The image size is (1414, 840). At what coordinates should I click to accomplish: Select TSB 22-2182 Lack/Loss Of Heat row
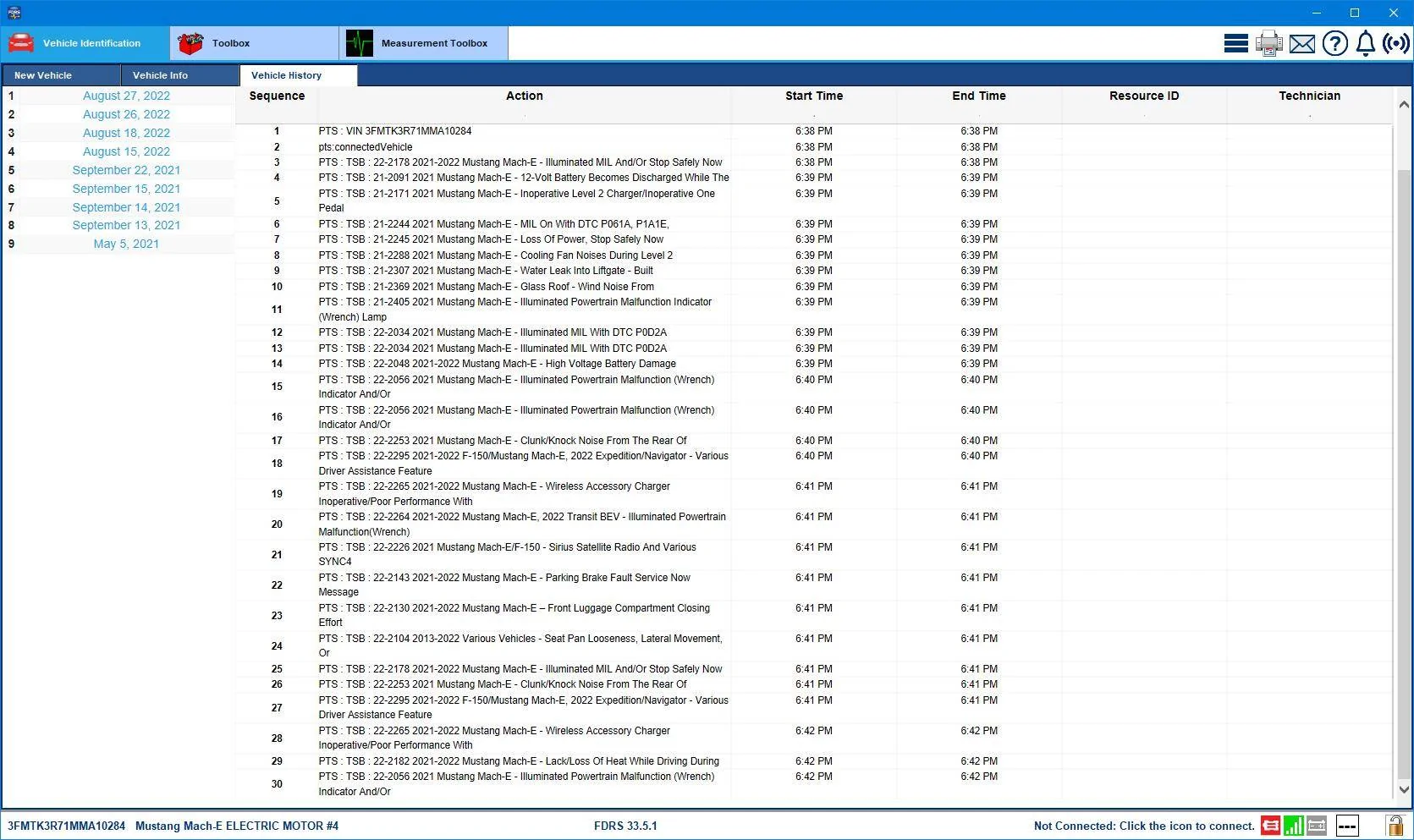812,761
